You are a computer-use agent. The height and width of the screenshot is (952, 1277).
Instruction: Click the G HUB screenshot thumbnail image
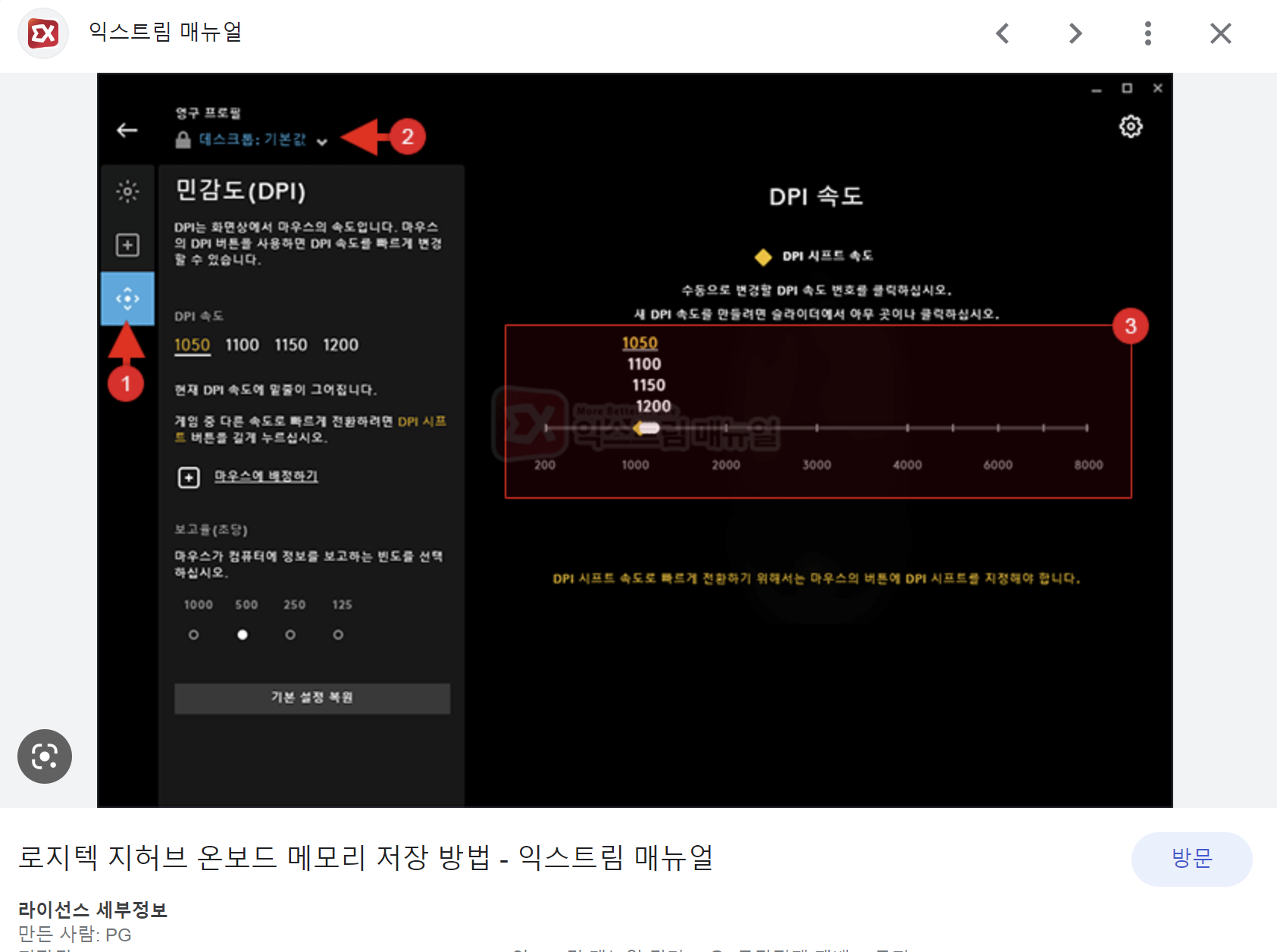635,440
